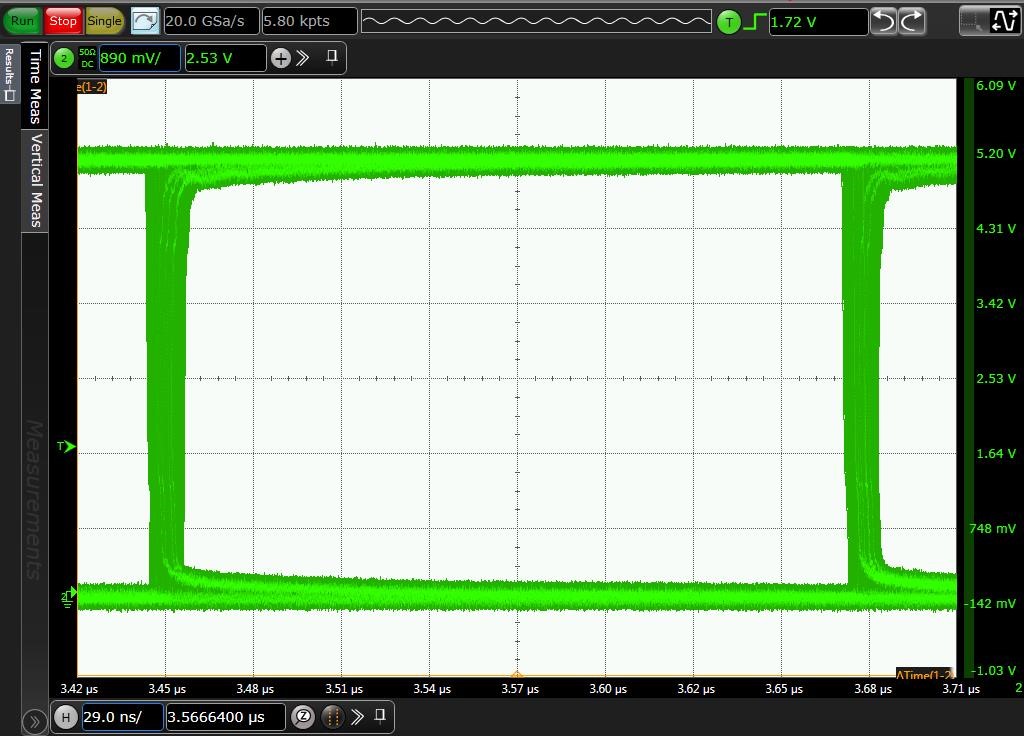Enable zoom mode with the Z toggle
This screenshot has width=1034, height=746.
303,717
